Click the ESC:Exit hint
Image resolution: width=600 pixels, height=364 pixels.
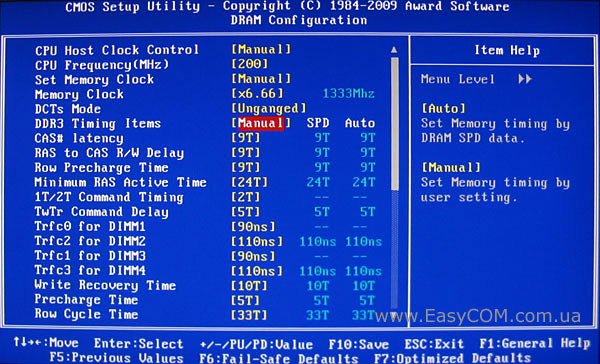[x=434, y=344]
